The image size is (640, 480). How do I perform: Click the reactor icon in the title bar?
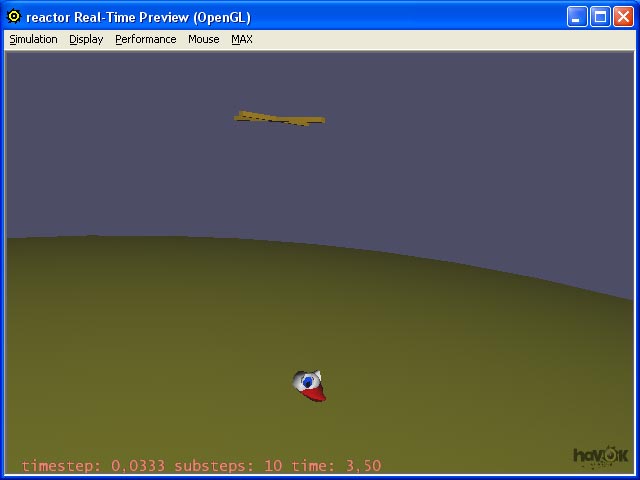click(14, 17)
